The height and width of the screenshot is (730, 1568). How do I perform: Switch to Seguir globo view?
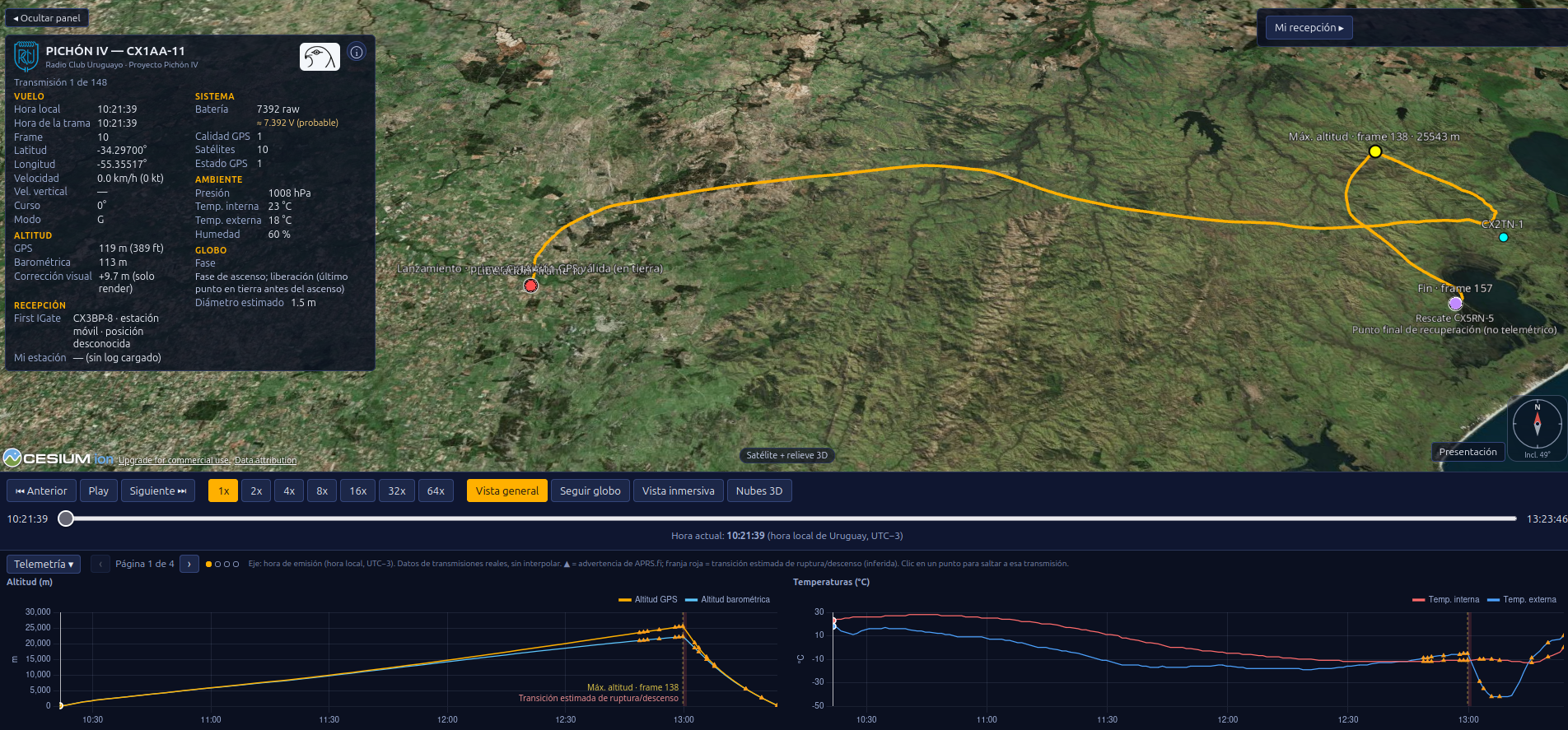click(x=590, y=491)
